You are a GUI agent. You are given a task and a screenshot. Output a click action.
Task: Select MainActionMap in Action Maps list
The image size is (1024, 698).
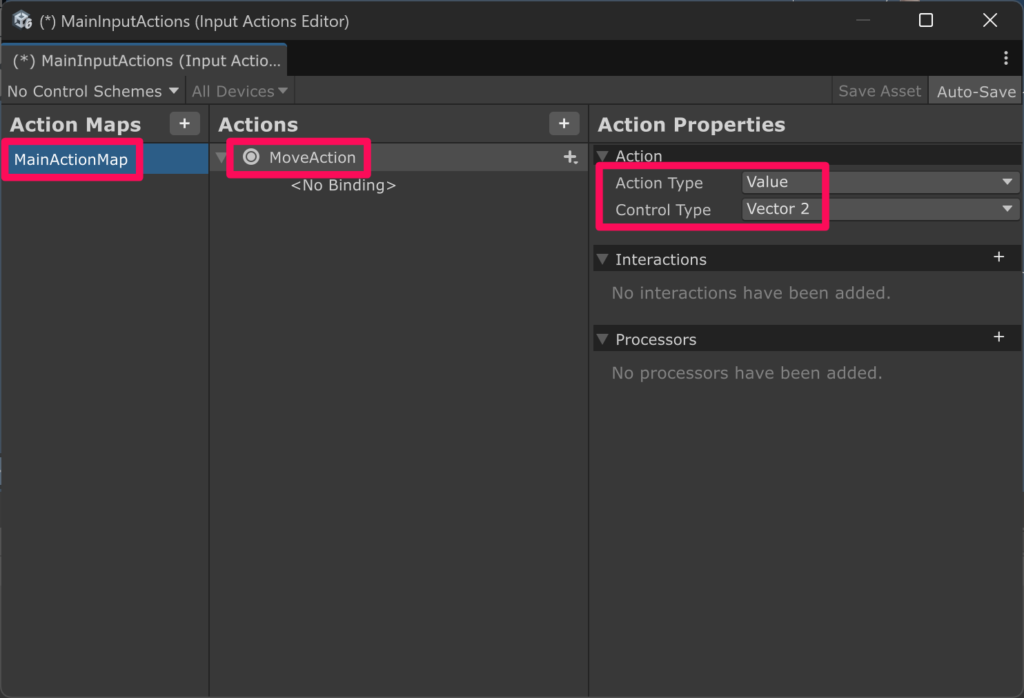[x=71, y=160]
